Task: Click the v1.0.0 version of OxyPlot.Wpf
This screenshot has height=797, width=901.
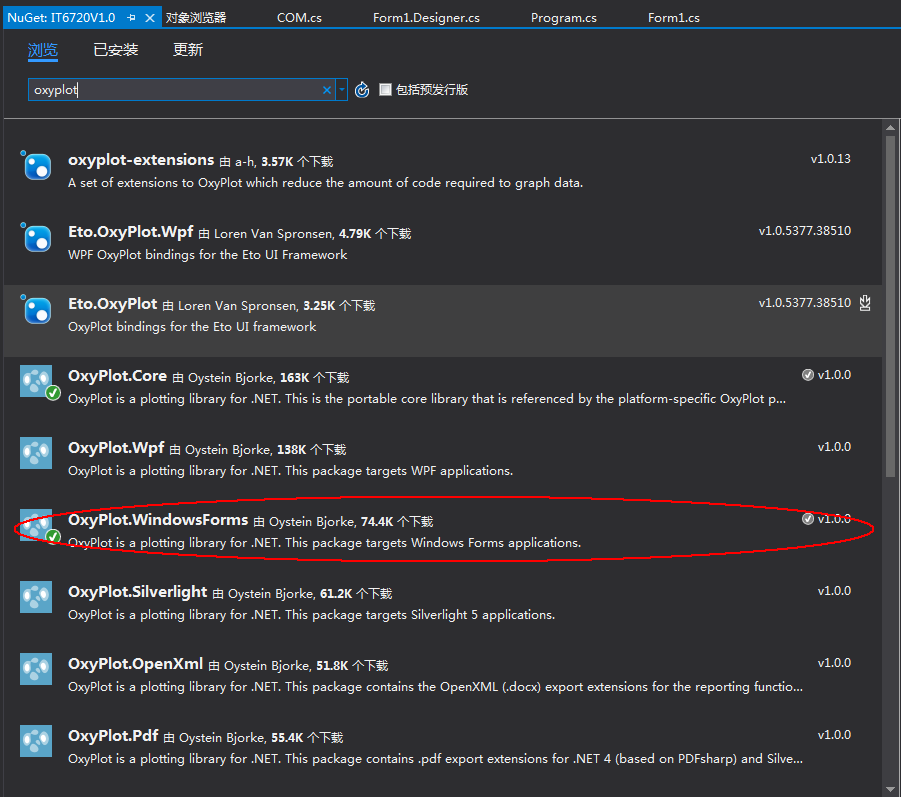Action: 834,446
